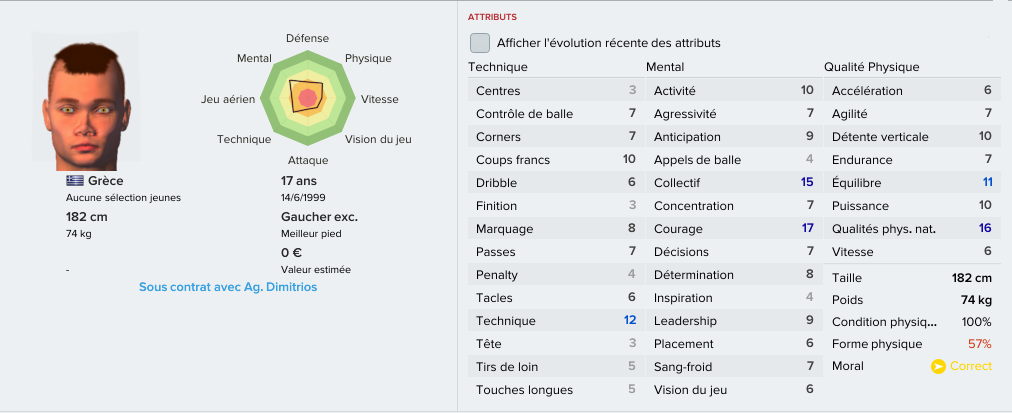Click the ATTRIBUTS section heading
1012x413 pixels.
[x=492, y=17]
